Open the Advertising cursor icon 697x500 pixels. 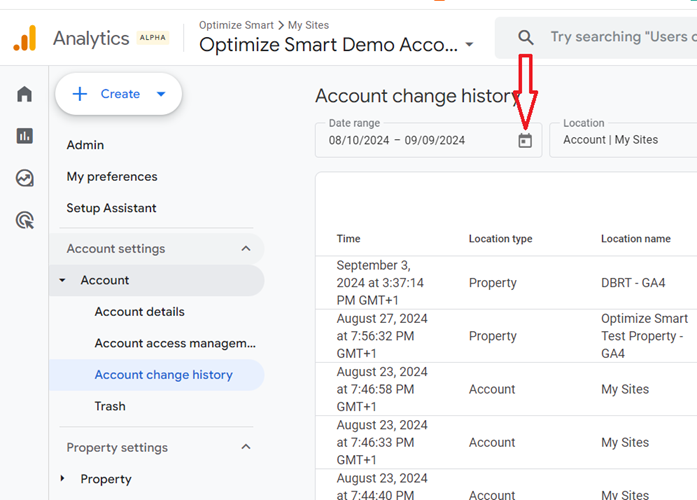pyautogui.click(x=24, y=220)
